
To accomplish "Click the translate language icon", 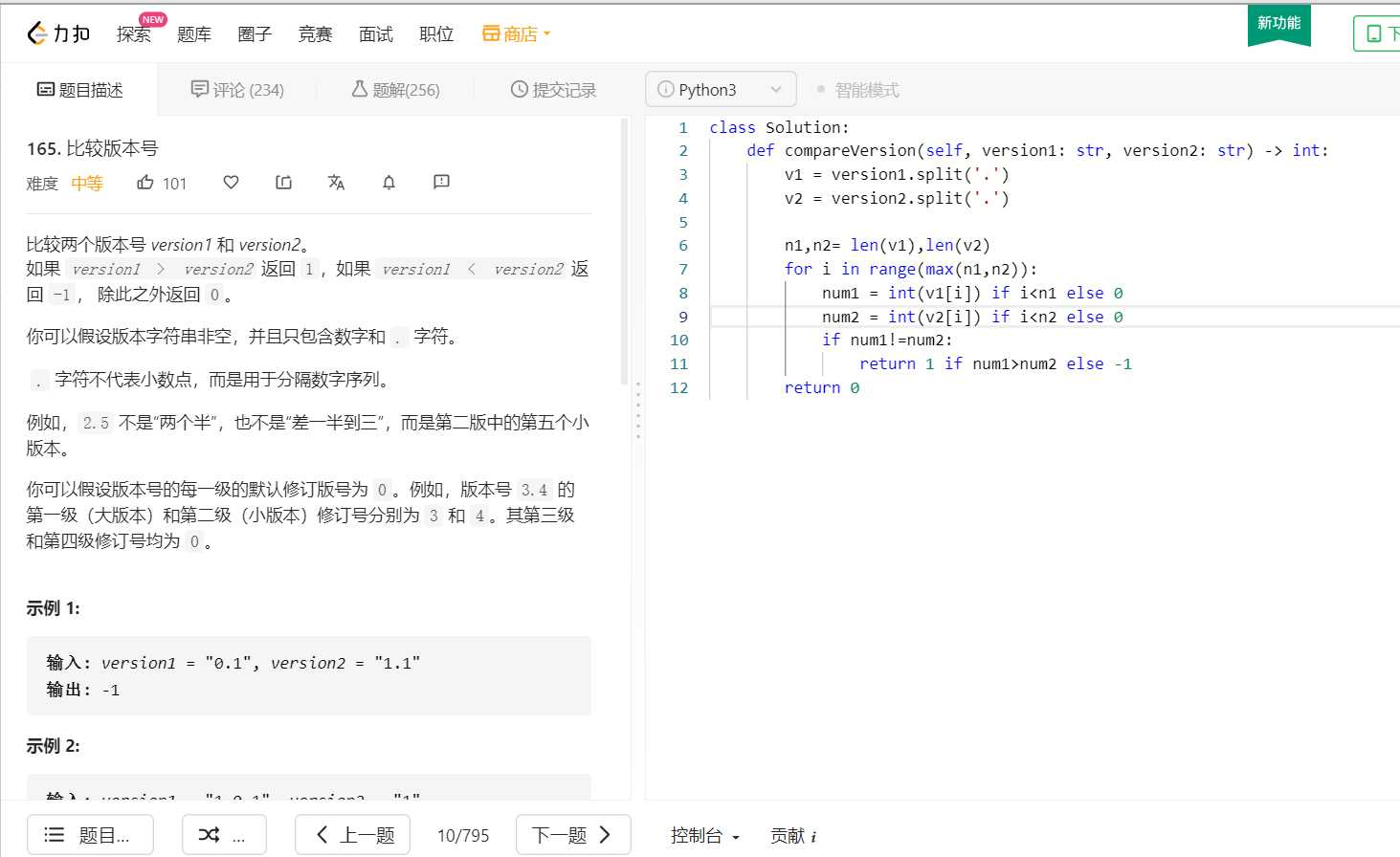I will (x=336, y=182).
